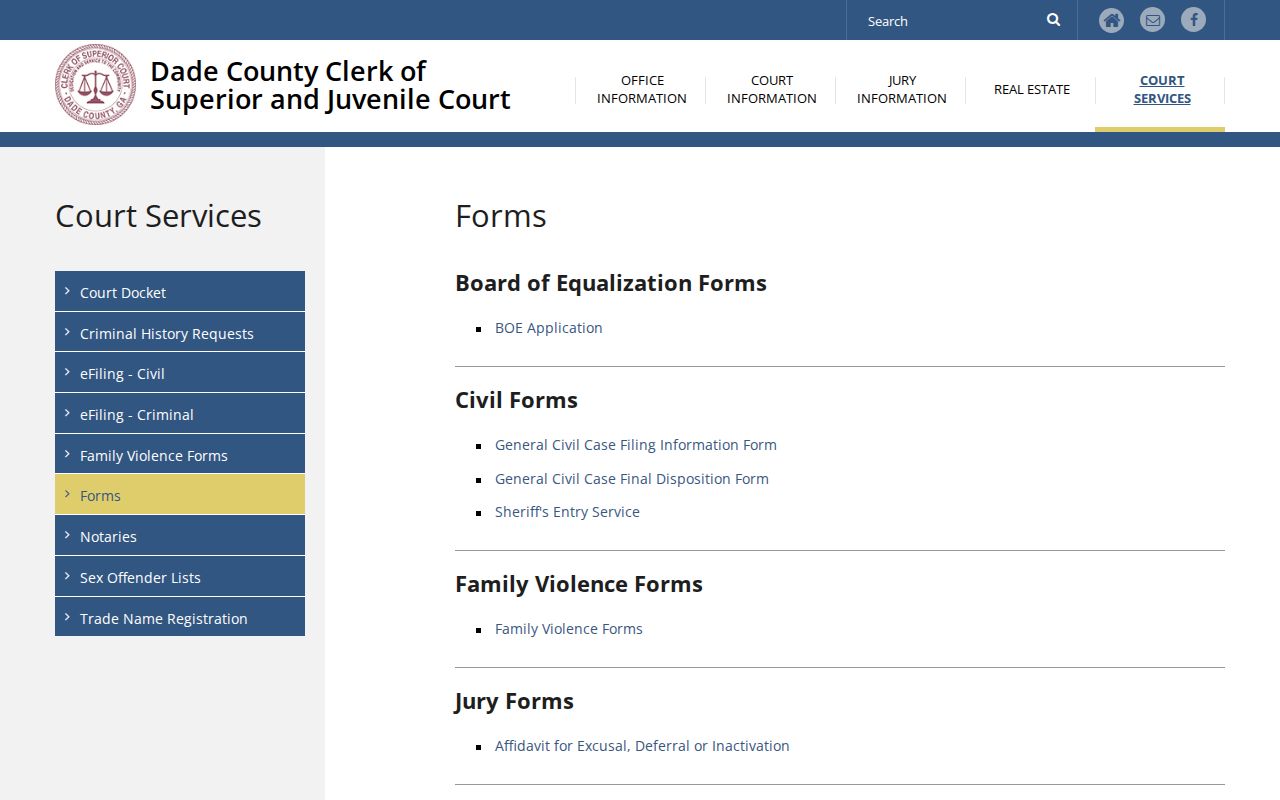Select eFiling - Civil in sidebar
1280x800 pixels.
[x=180, y=373]
